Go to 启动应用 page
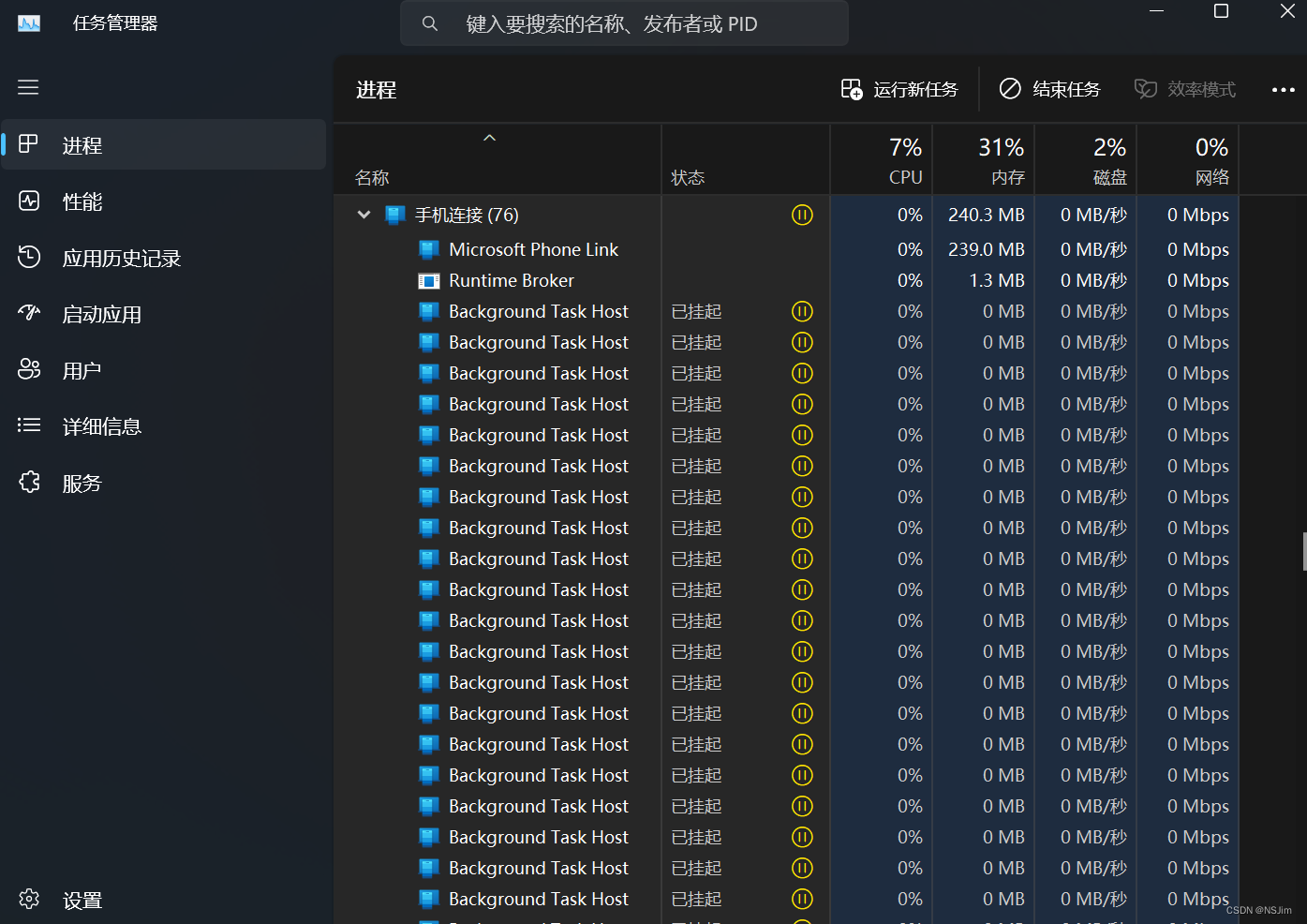This screenshot has width=1307, height=924. click(164, 314)
